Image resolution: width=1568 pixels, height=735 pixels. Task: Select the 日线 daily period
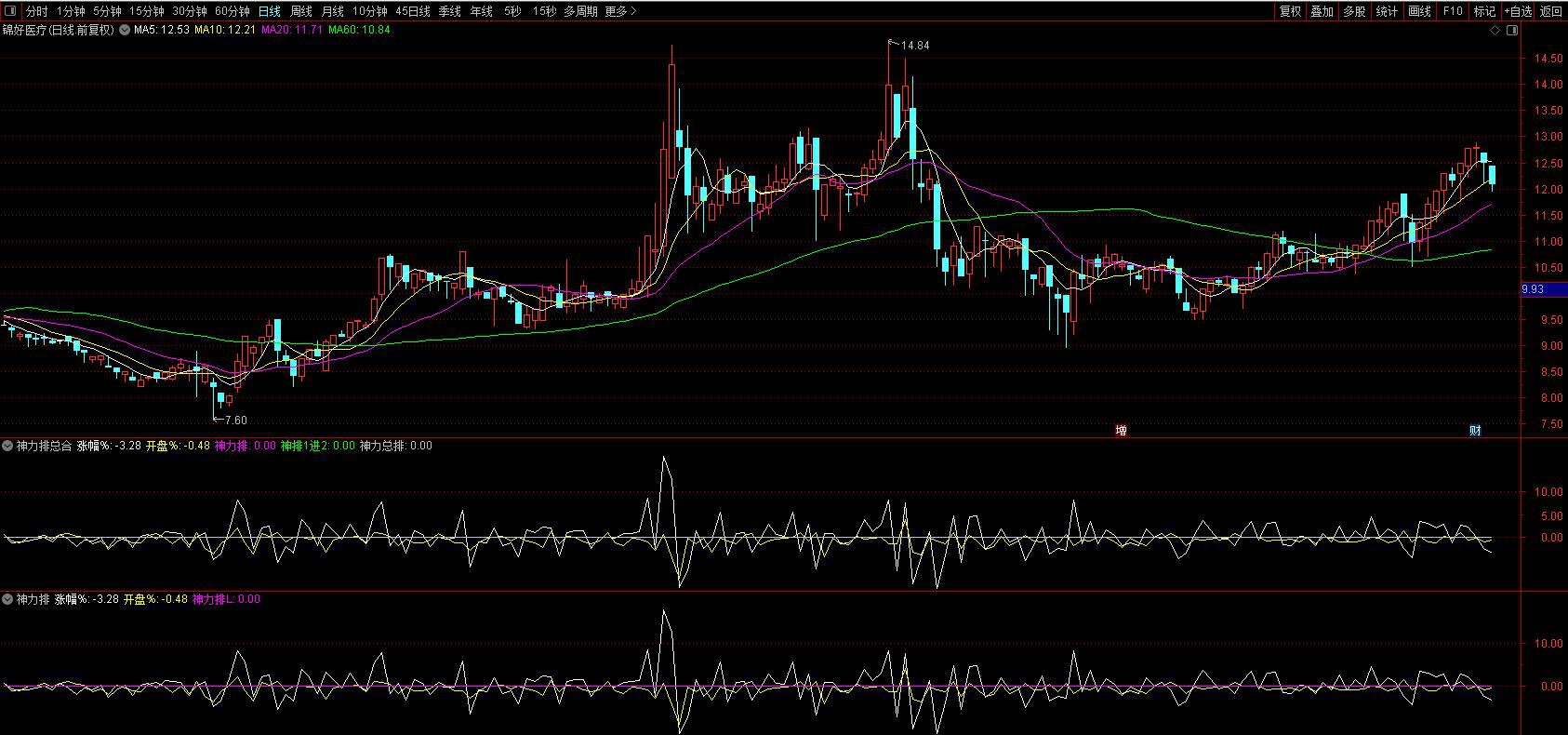[x=270, y=11]
